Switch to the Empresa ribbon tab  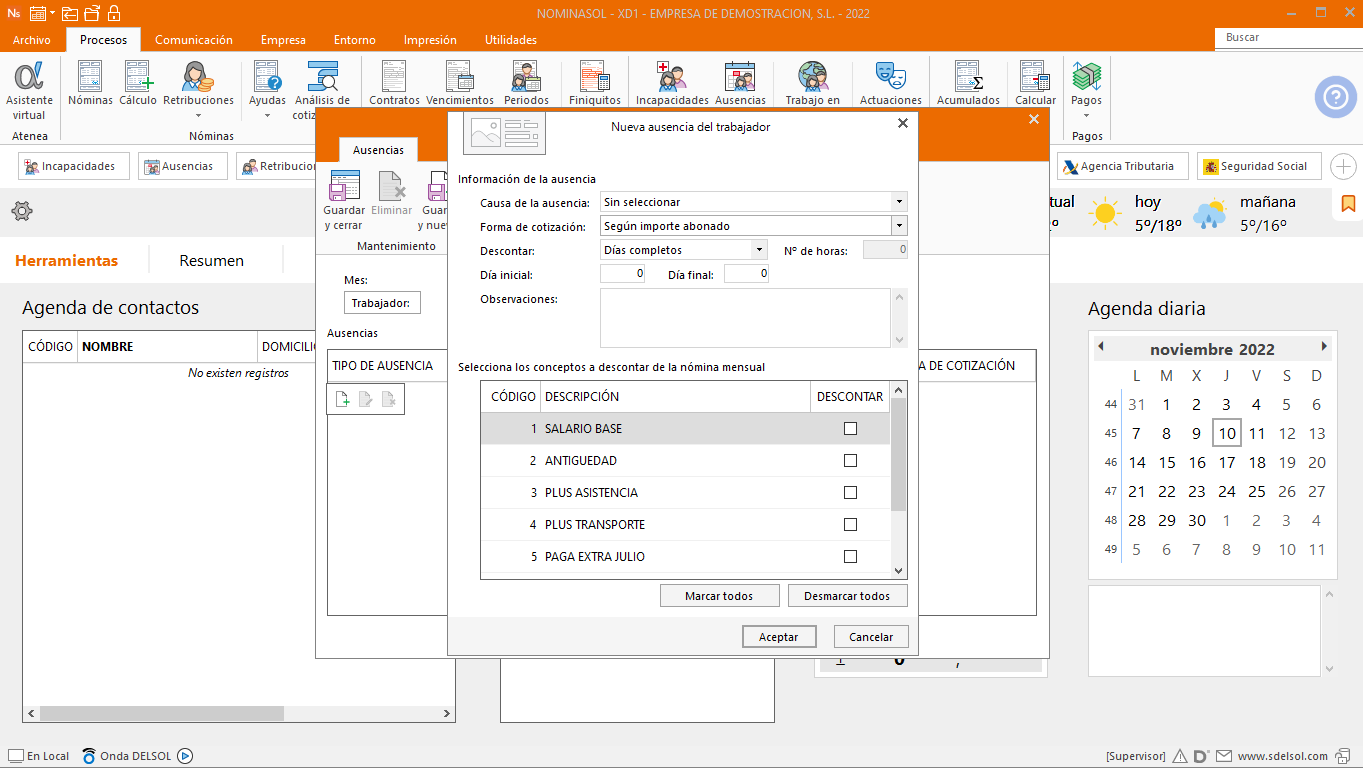(x=283, y=40)
